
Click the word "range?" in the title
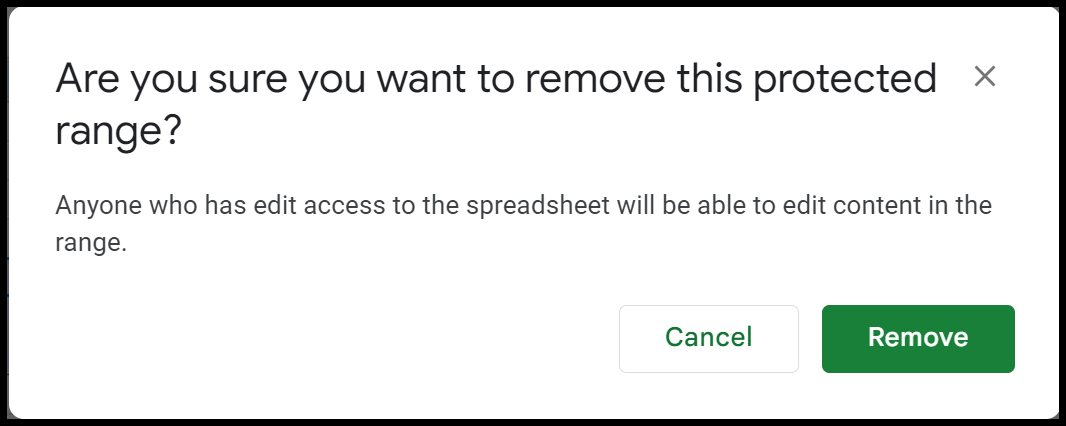118,133
